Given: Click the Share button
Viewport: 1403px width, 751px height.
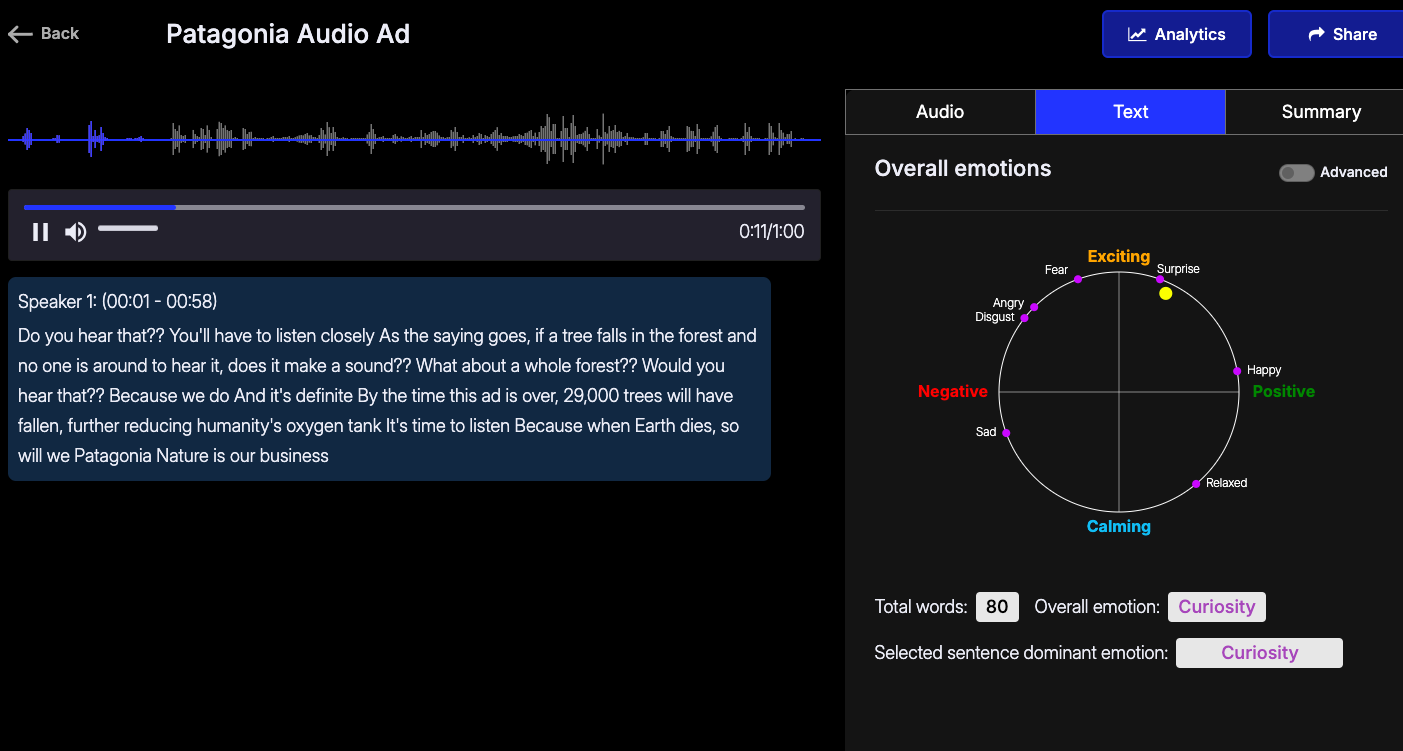Looking at the screenshot, I should click(x=1336, y=34).
